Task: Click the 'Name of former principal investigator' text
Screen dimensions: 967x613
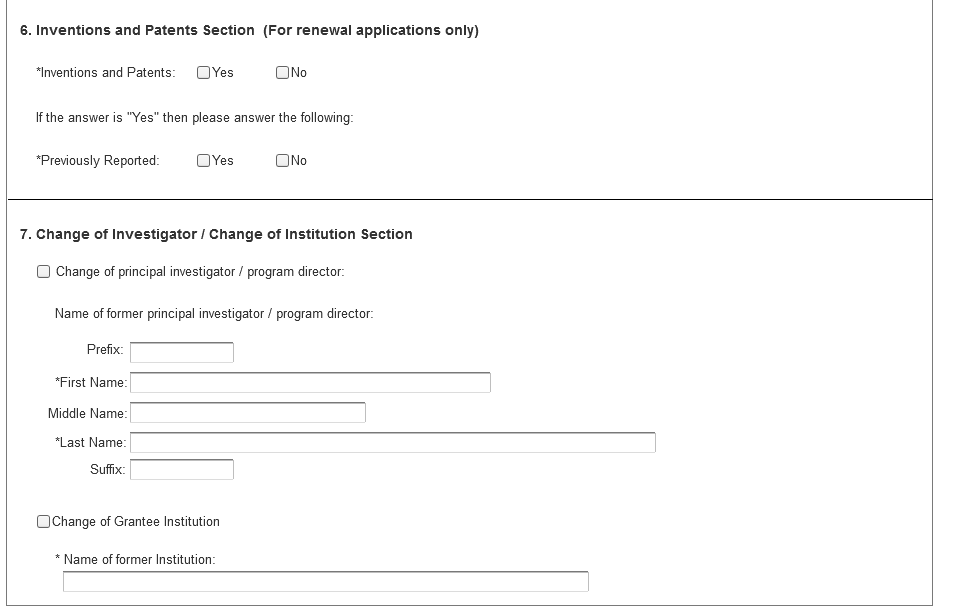Action: coord(214,314)
